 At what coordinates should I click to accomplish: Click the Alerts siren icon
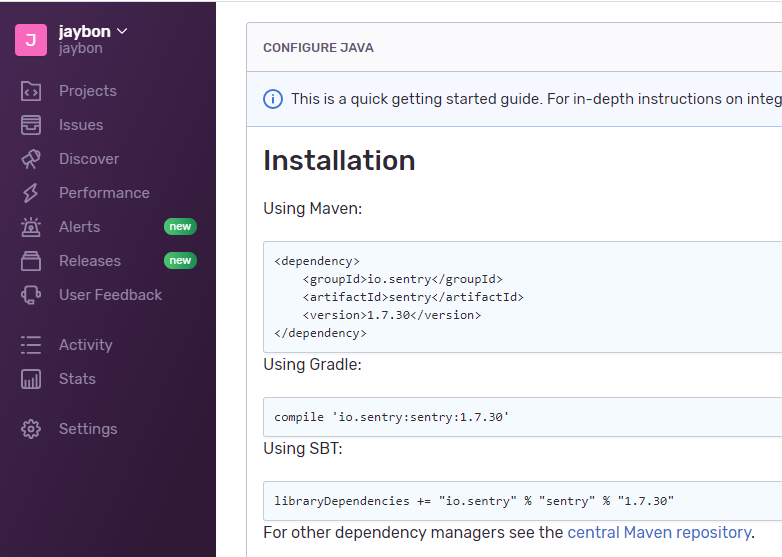(31, 227)
